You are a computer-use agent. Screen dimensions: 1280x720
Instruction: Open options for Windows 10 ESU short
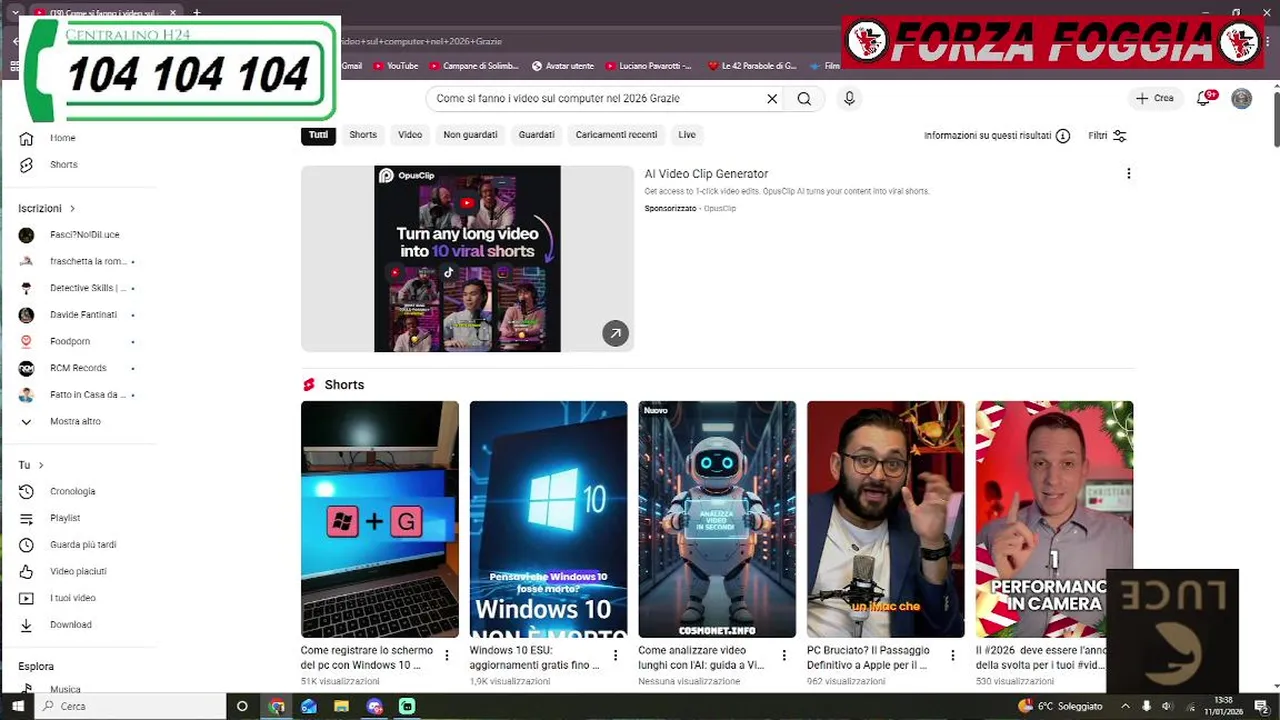click(x=615, y=656)
